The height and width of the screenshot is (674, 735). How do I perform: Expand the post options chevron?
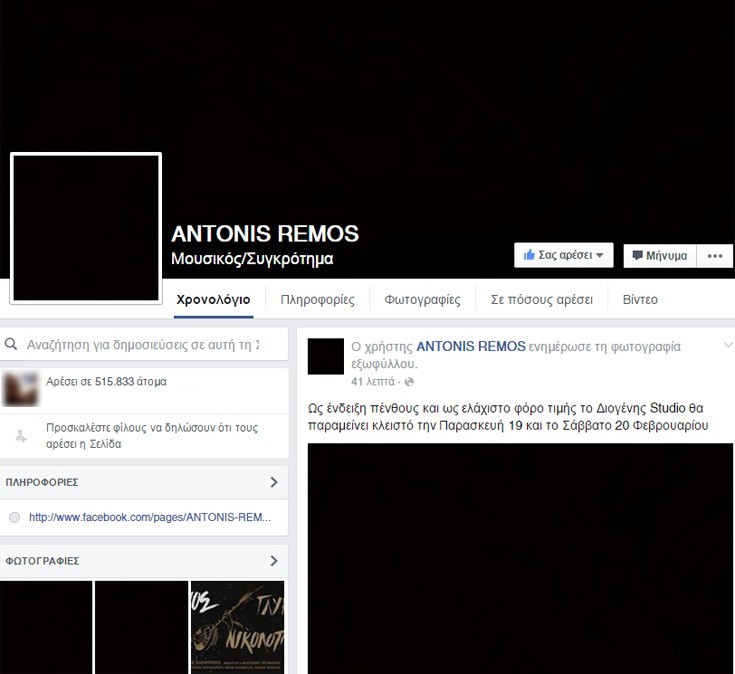point(727,345)
